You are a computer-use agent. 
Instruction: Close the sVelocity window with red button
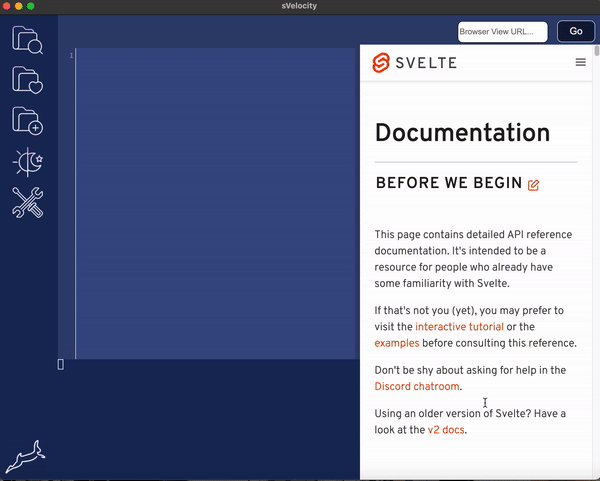point(7,6)
